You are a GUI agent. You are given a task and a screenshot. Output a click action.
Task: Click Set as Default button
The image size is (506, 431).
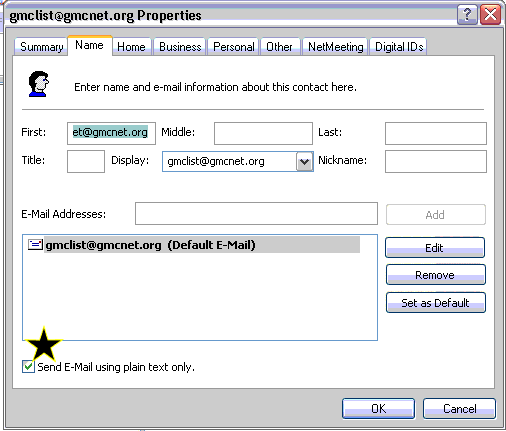[435, 303]
